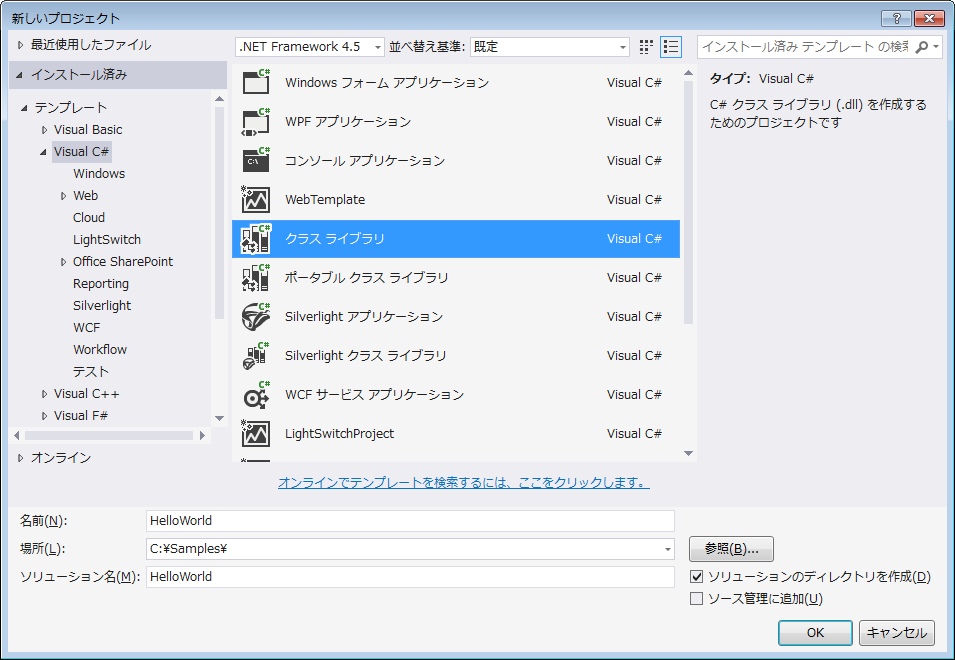Viewport: 955px width, 660px height.
Task: Click the 参照(B)... browse button
Action: (731, 549)
